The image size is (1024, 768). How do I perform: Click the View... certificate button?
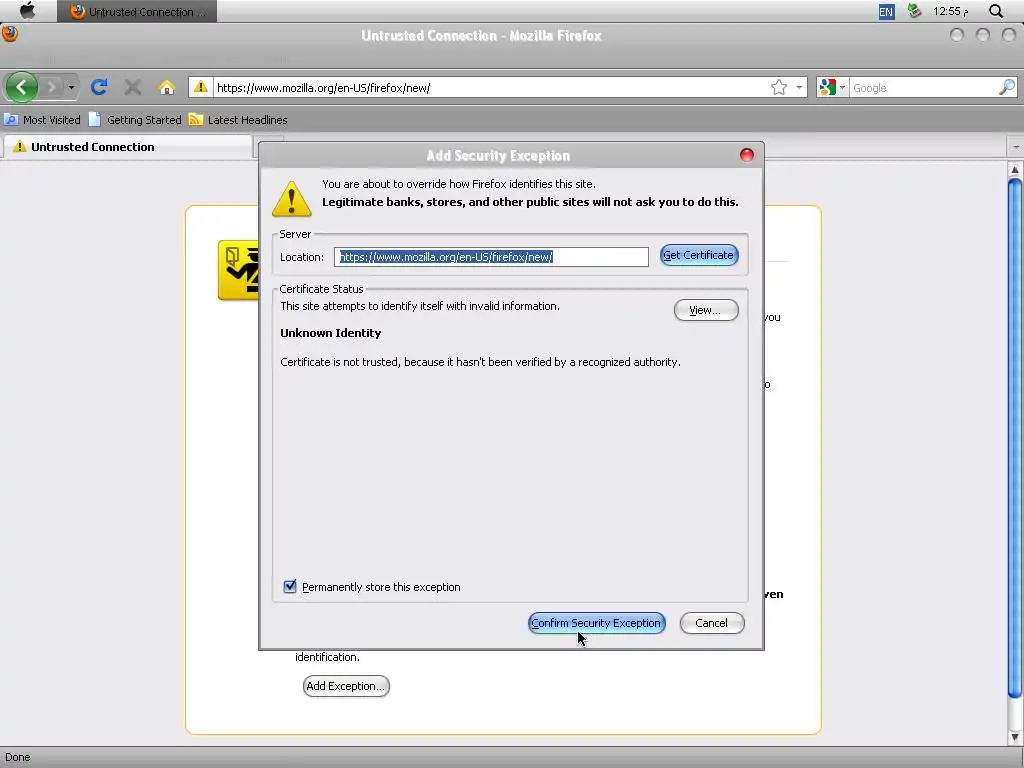[706, 310]
